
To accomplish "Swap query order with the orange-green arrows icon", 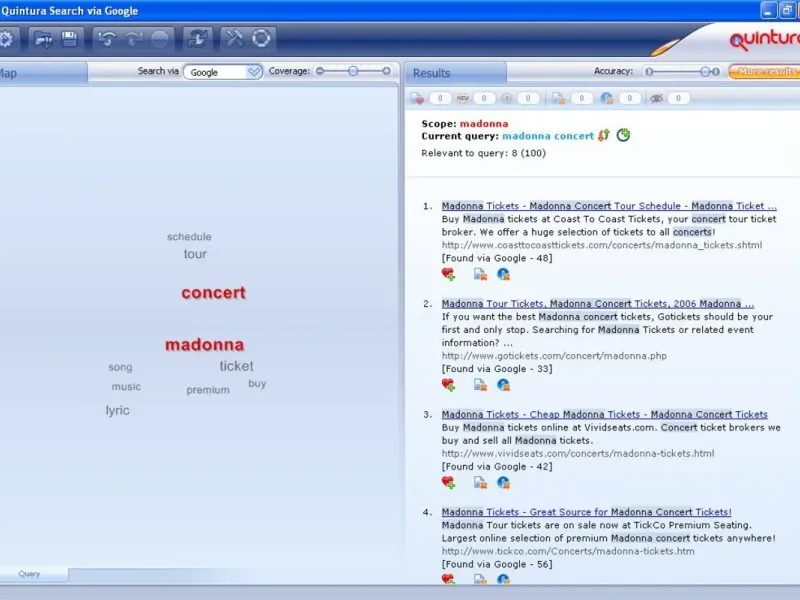I will tap(604, 135).
